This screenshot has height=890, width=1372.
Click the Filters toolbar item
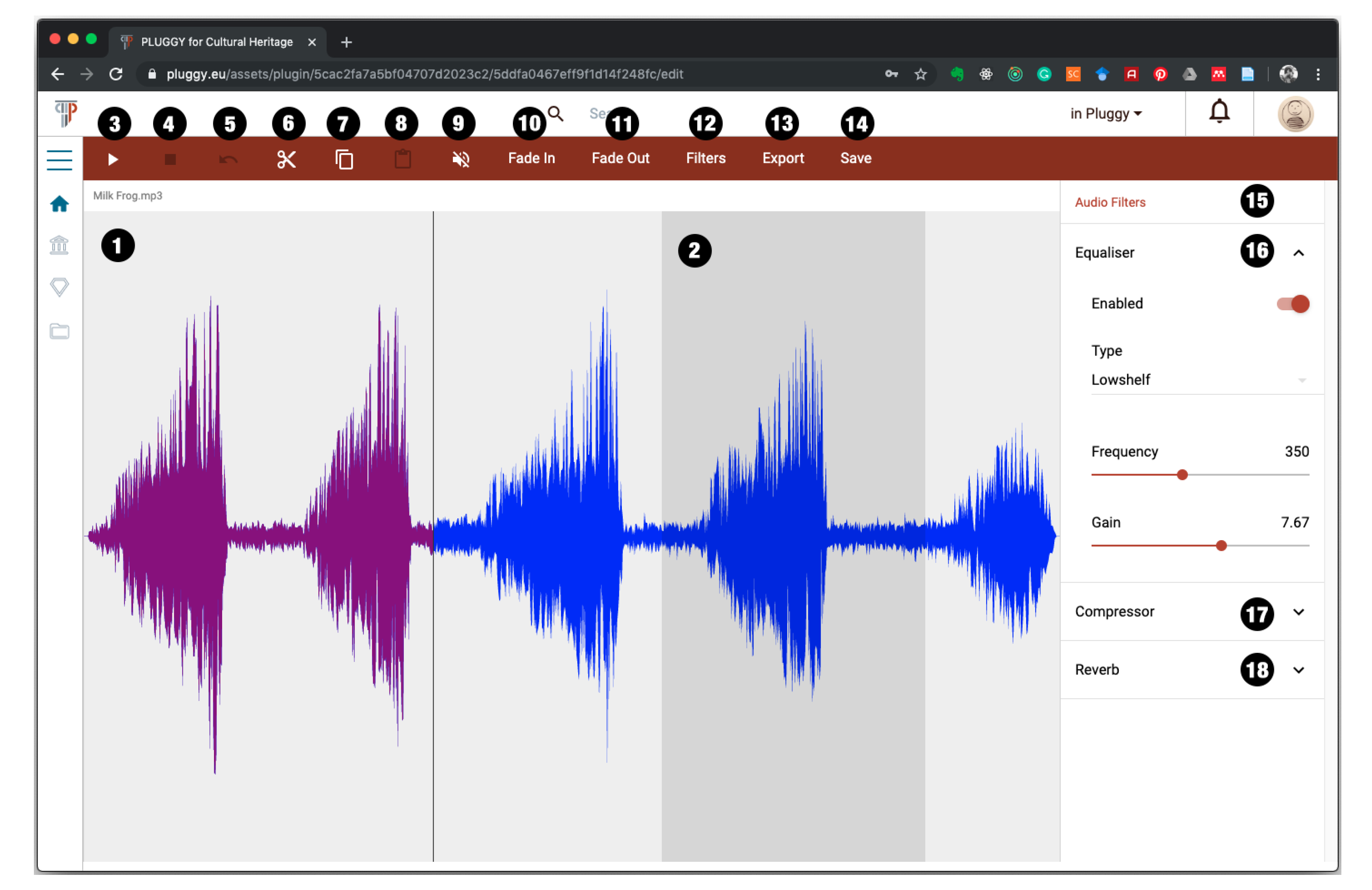[x=705, y=158]
